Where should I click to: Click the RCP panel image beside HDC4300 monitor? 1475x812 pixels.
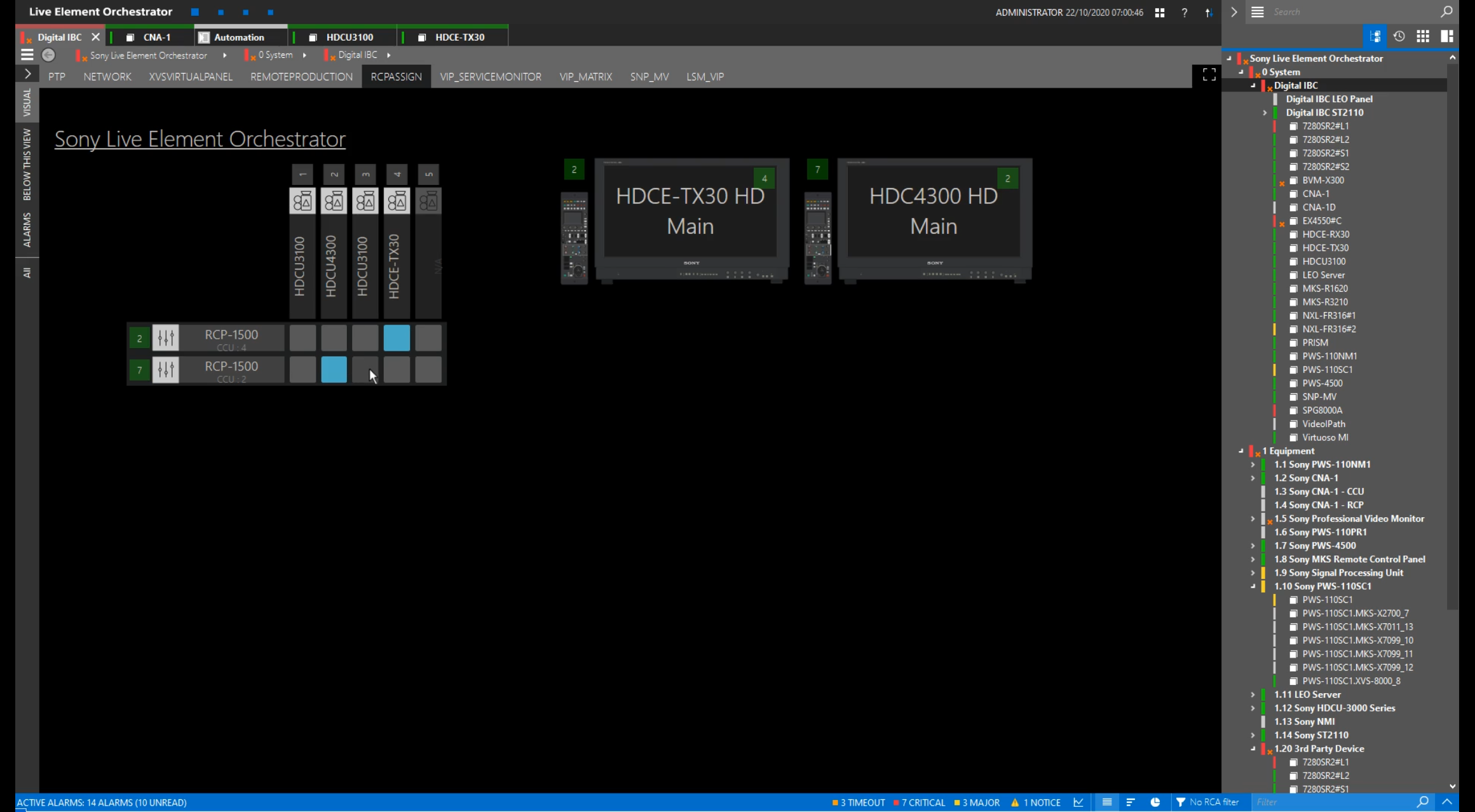point(818,238)
